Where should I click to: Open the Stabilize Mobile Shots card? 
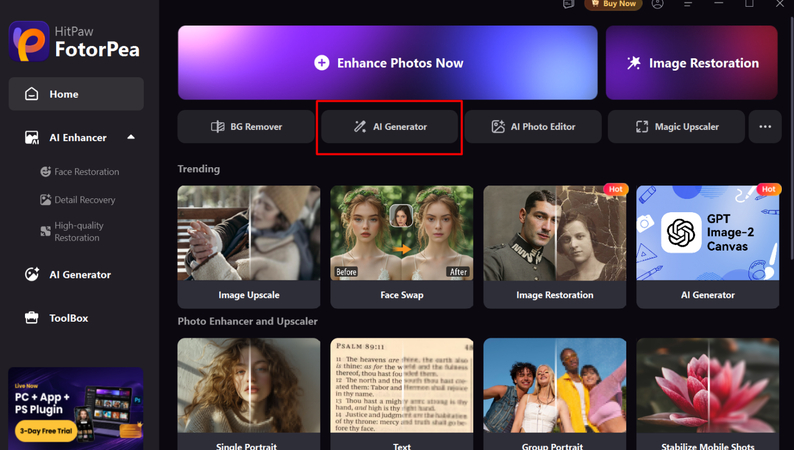tap(707, 394)
